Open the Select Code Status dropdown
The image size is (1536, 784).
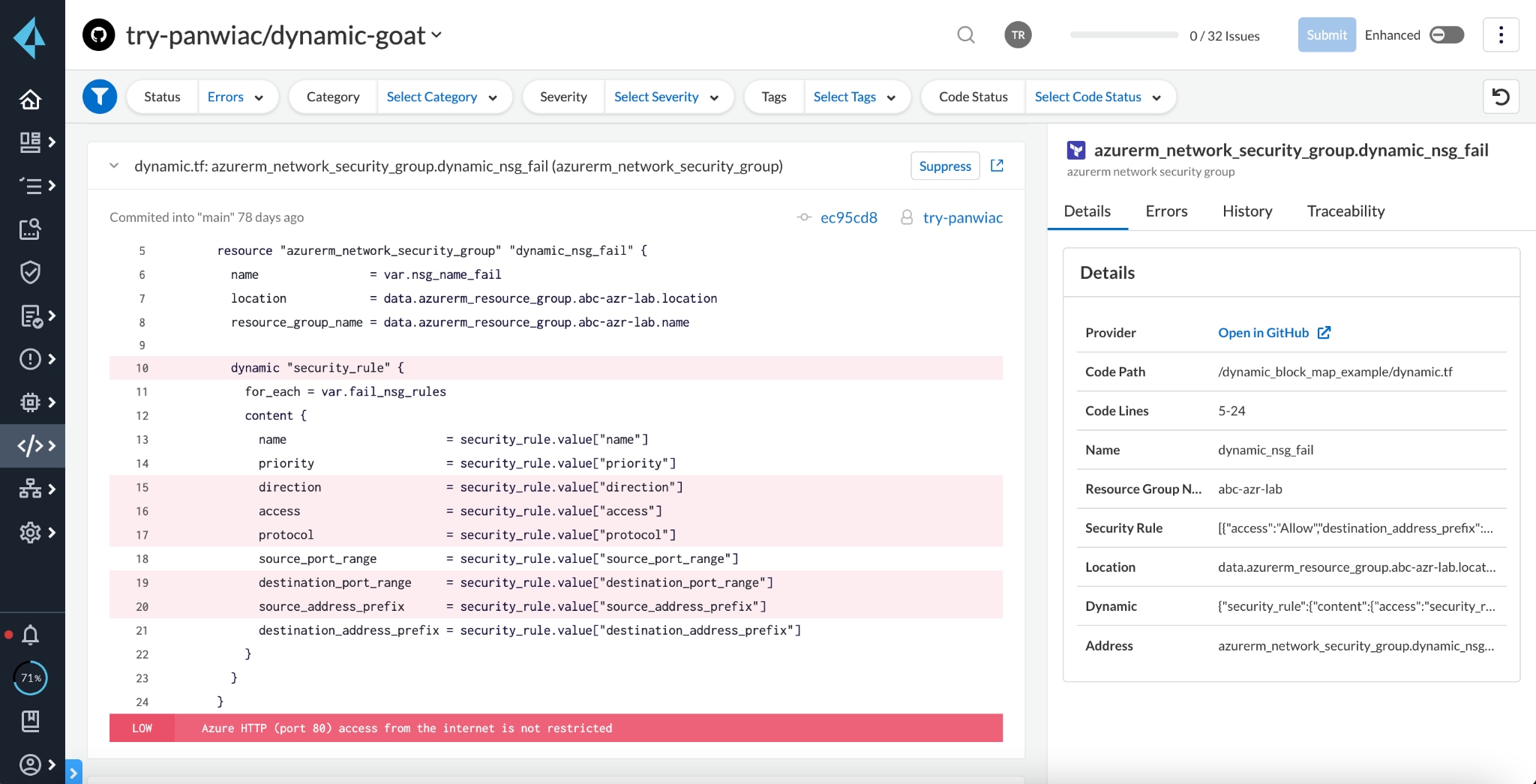1097,97
